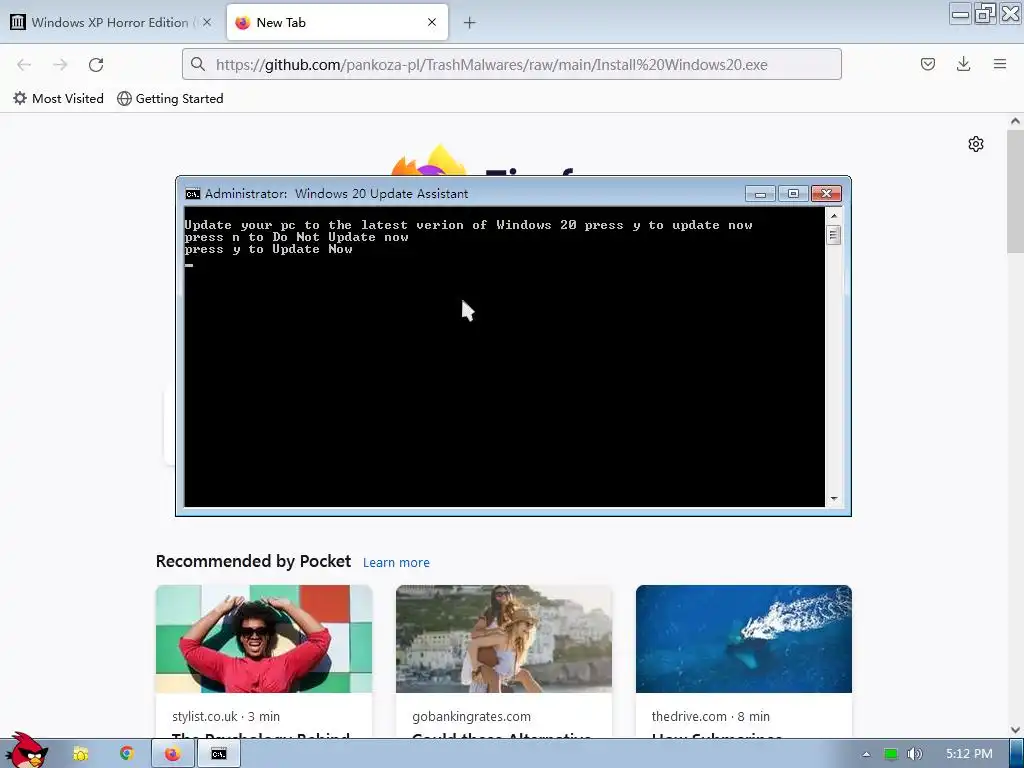Click the browser page scrollbar thumb
Image resolution: width=1024 pixels, height=768 pixels.
(1015, 191)
